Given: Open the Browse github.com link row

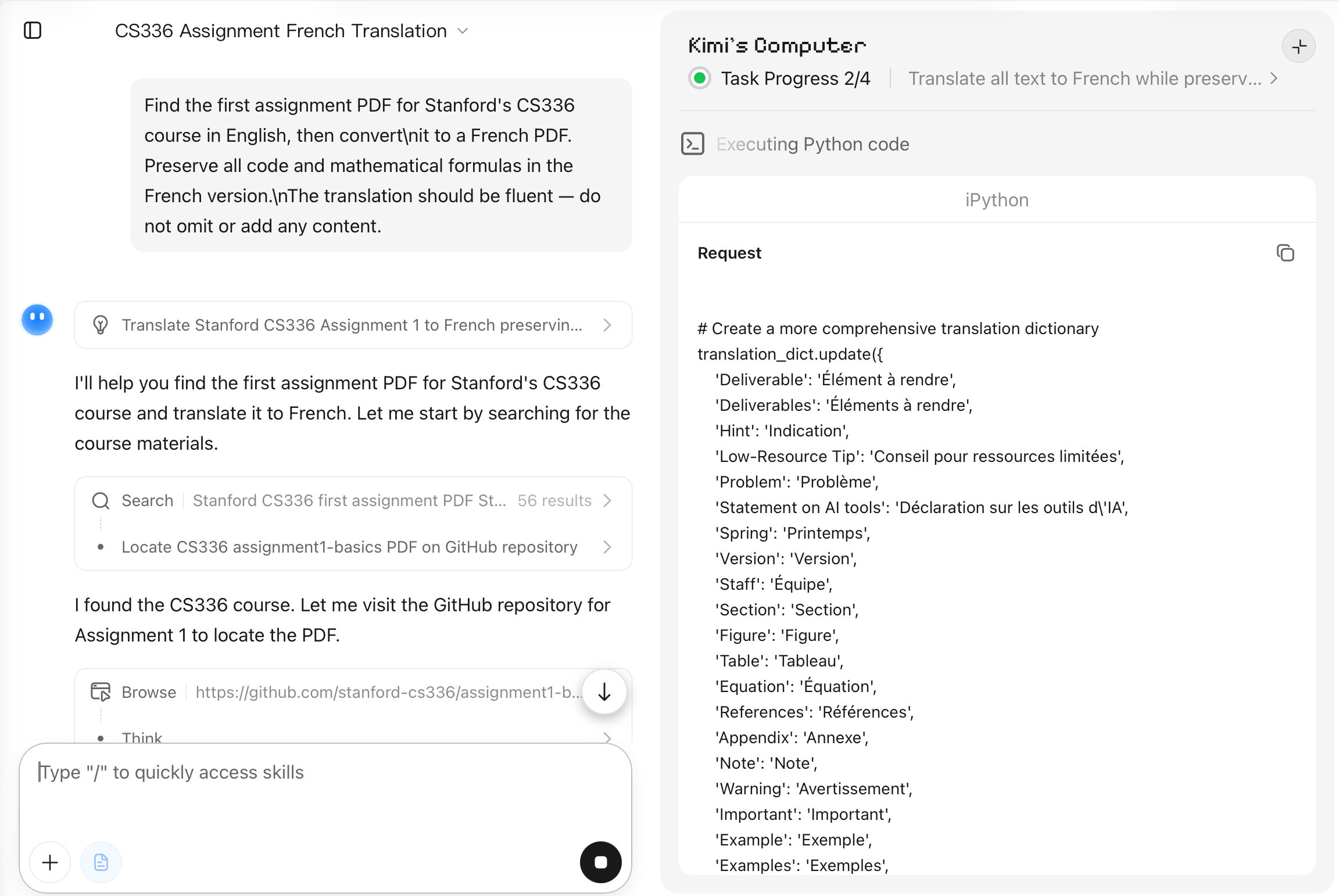Looking at the screenshot, I should [337, 692].
